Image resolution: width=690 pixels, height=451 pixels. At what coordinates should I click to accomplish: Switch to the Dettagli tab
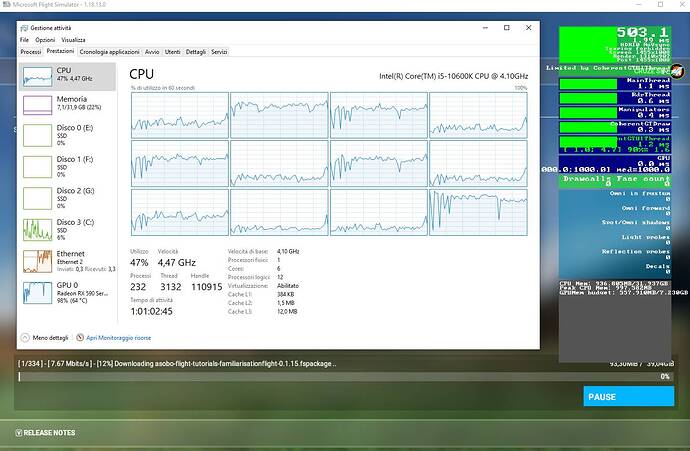coord(195,52)
